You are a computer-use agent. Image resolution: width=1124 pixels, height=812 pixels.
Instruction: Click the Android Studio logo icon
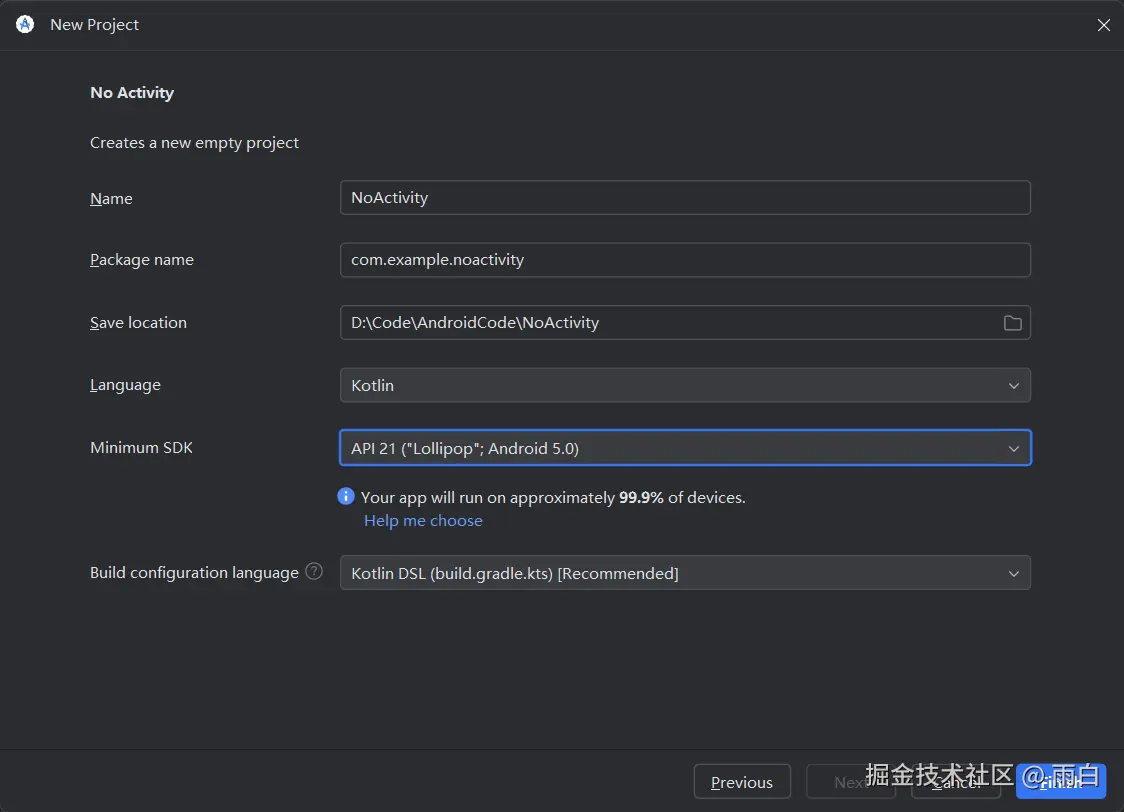25,24
